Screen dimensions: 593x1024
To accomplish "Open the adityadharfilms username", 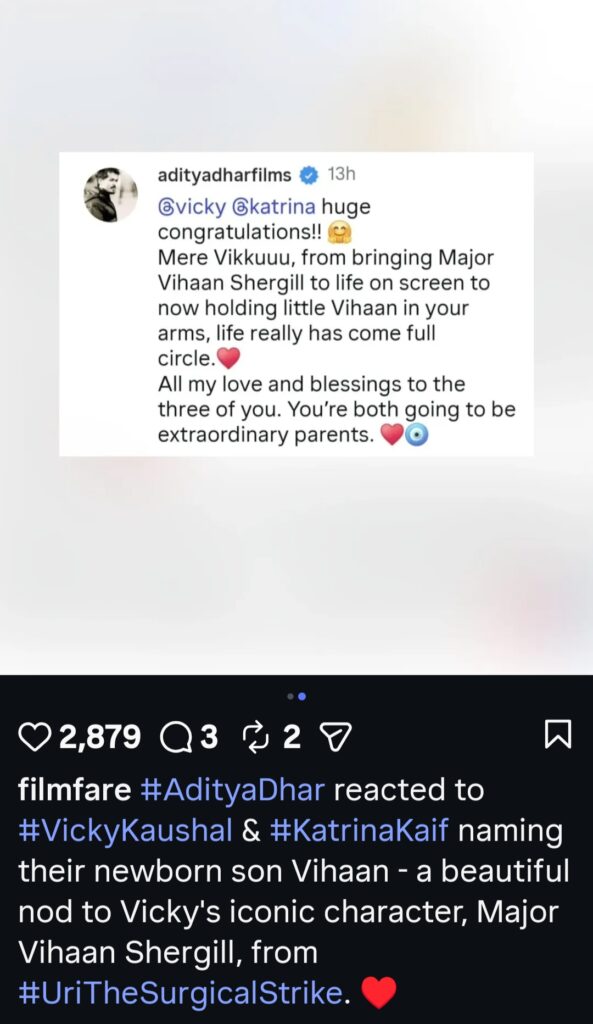I will click(x=225, y=174).
